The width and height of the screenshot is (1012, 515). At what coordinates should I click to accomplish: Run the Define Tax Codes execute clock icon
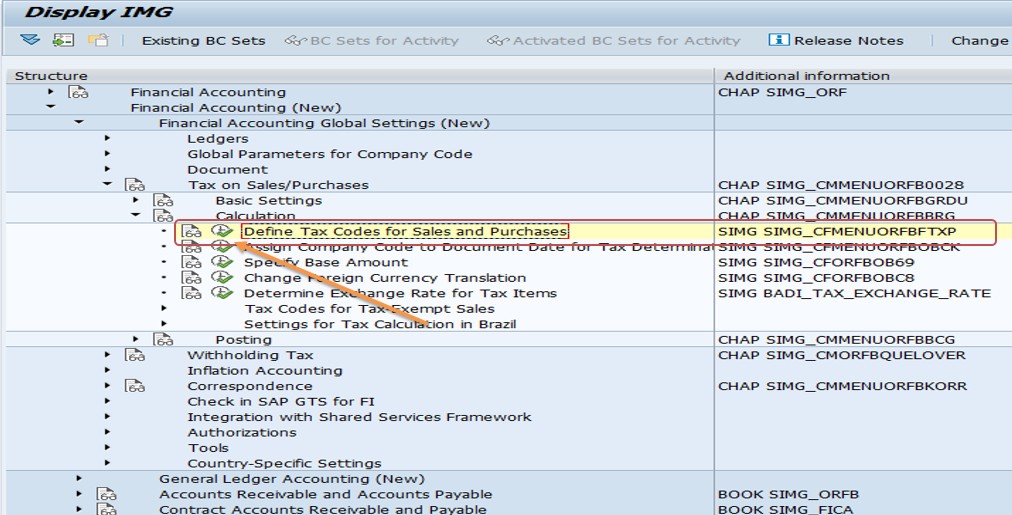(222, 232)
